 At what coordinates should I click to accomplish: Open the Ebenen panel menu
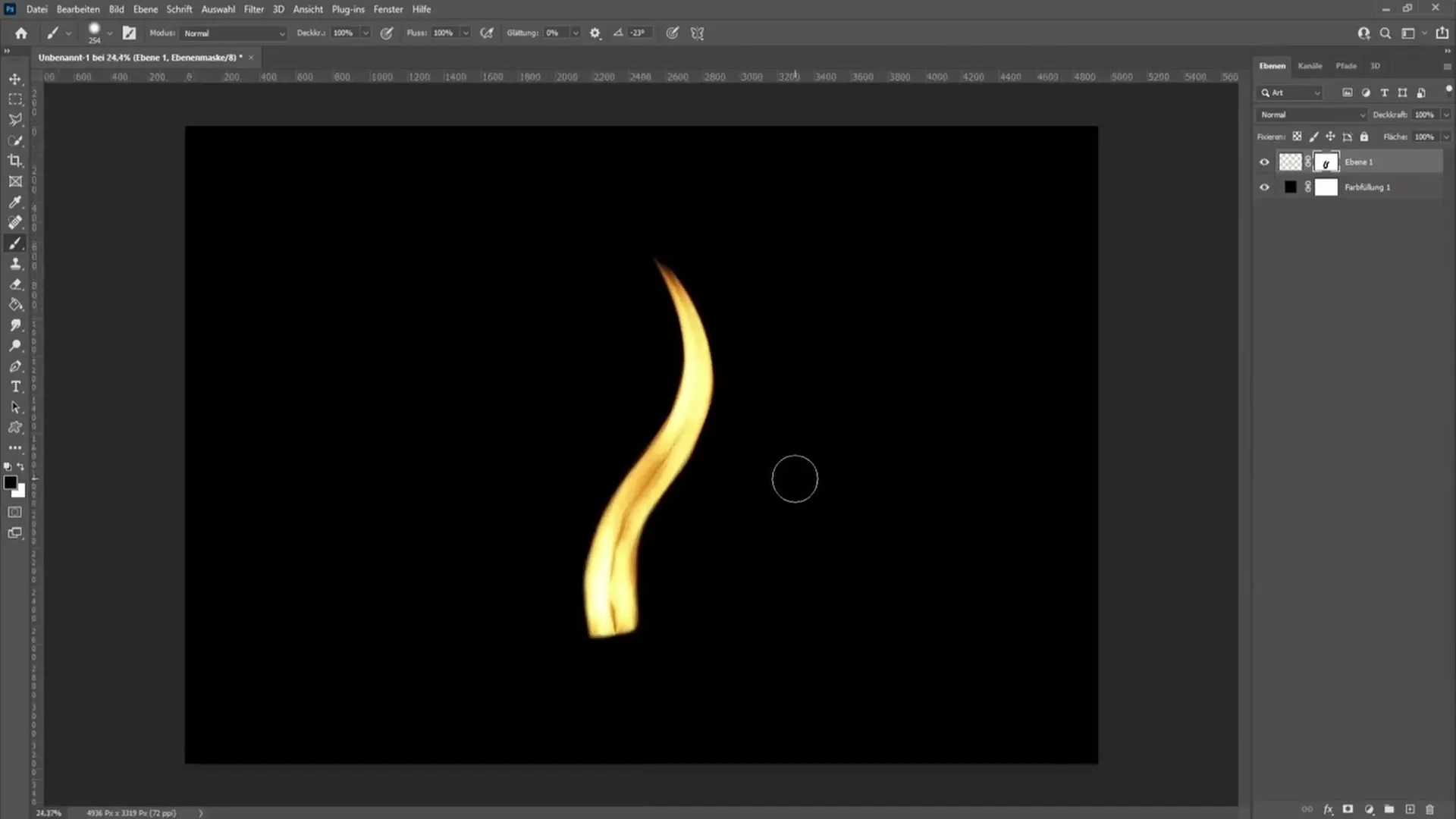click(1445, 65)
